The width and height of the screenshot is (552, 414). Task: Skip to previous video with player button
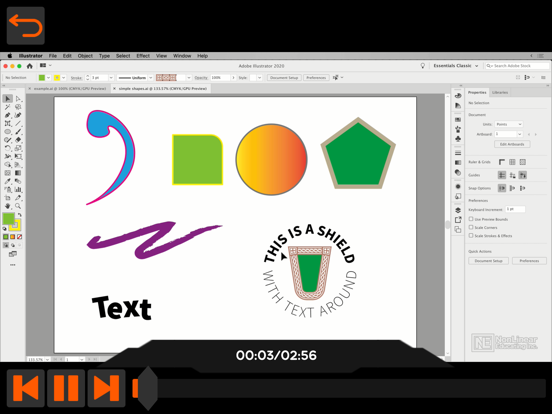pyautogui.click(x=26, y=388)
